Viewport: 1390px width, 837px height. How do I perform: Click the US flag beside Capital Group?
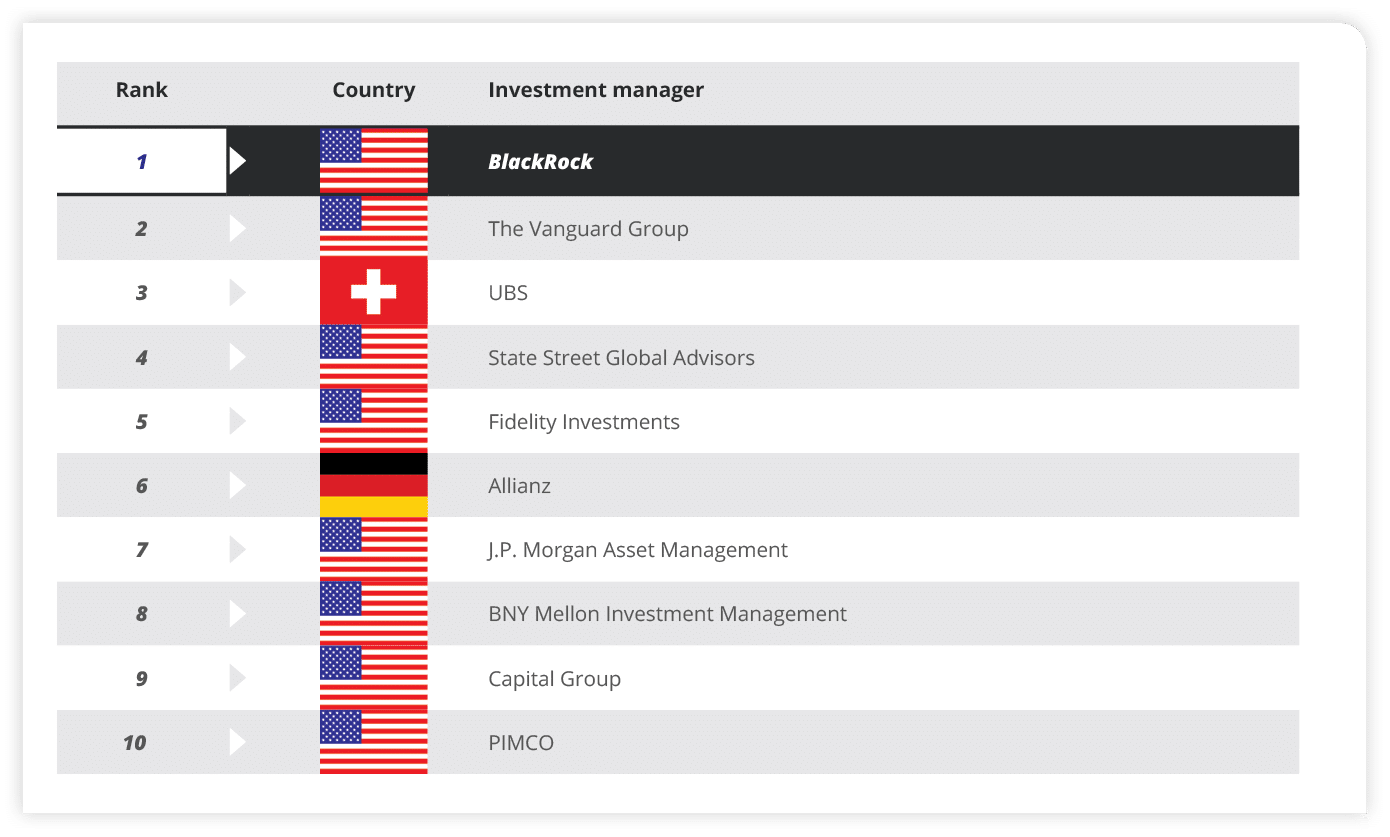[x=373, y=677]
